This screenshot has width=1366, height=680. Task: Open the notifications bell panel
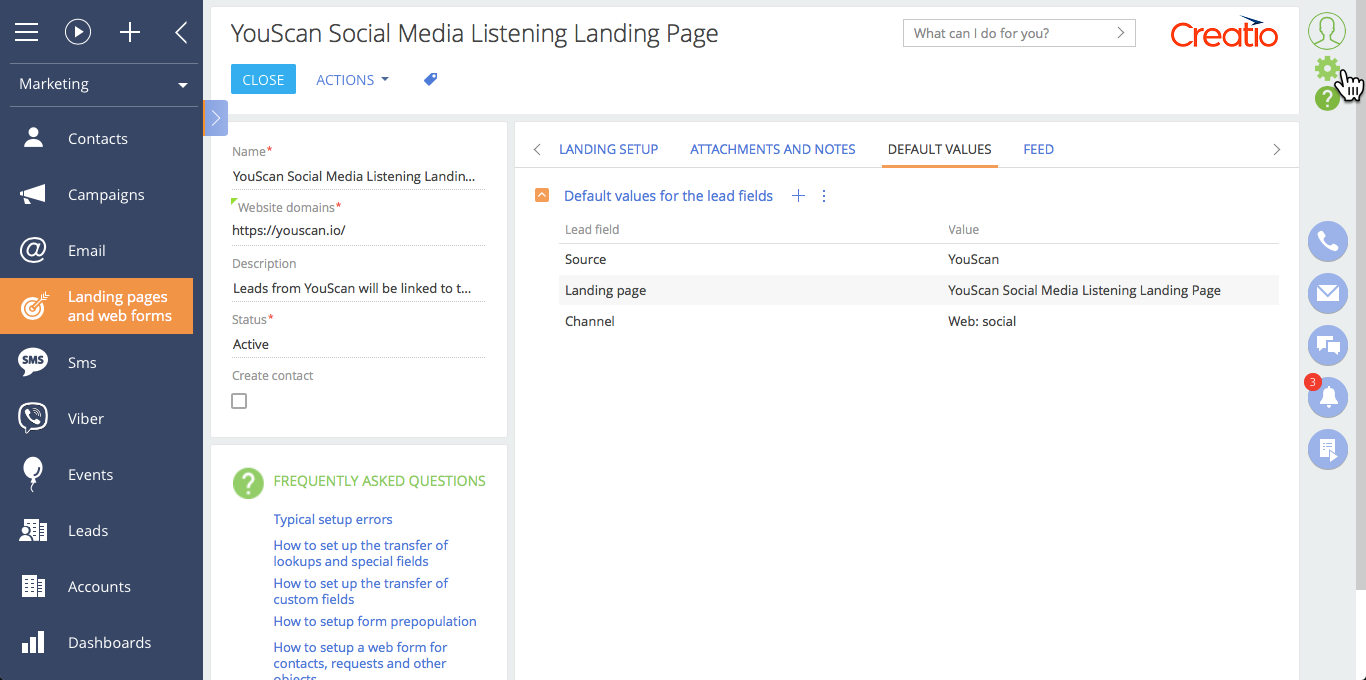pos(1328,397)
